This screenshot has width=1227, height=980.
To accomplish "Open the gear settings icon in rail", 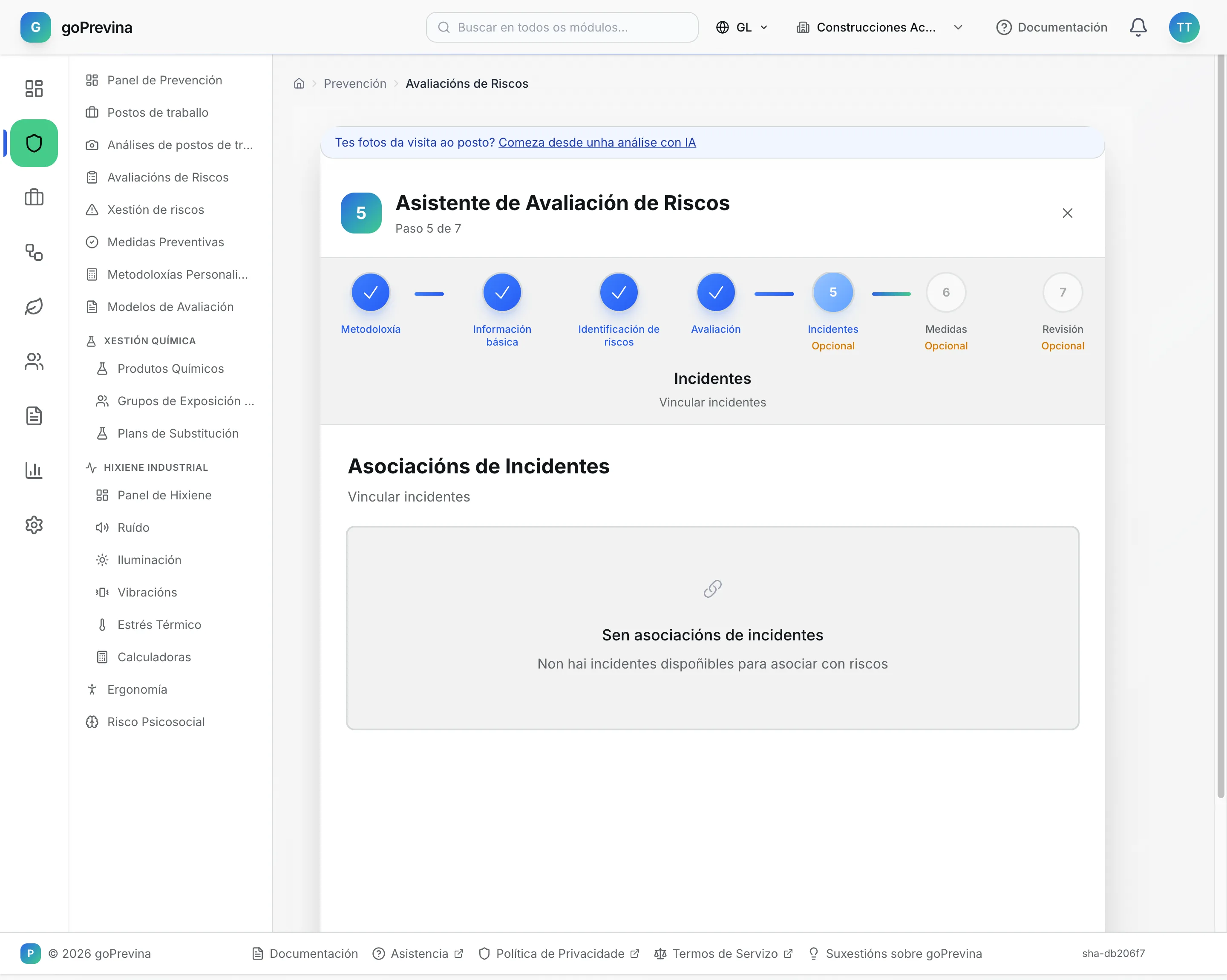I will [x=34, y=525].
